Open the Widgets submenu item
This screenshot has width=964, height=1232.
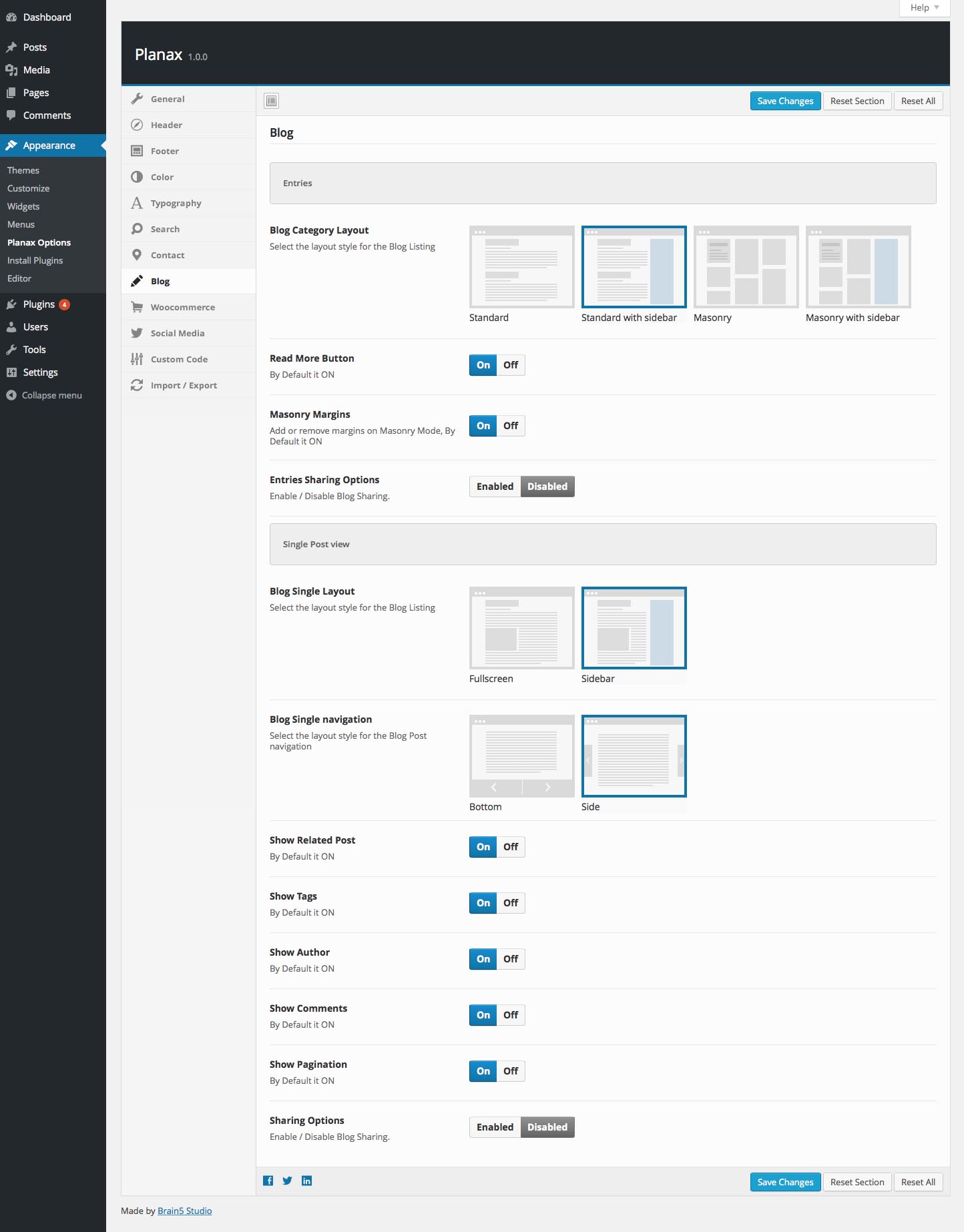(23, 206)
